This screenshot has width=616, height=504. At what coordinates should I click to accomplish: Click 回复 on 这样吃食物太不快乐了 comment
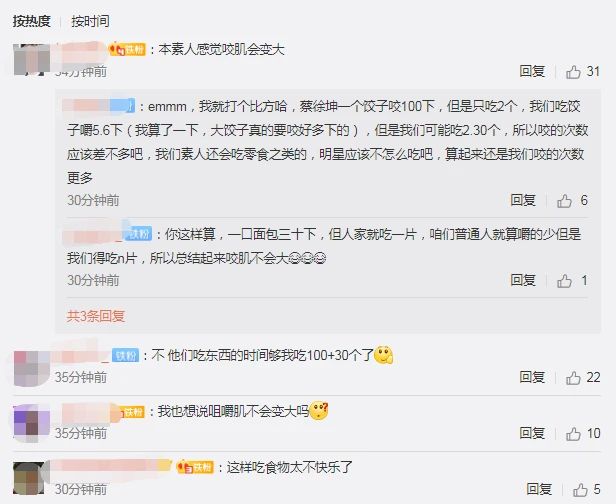coord(539,489)
